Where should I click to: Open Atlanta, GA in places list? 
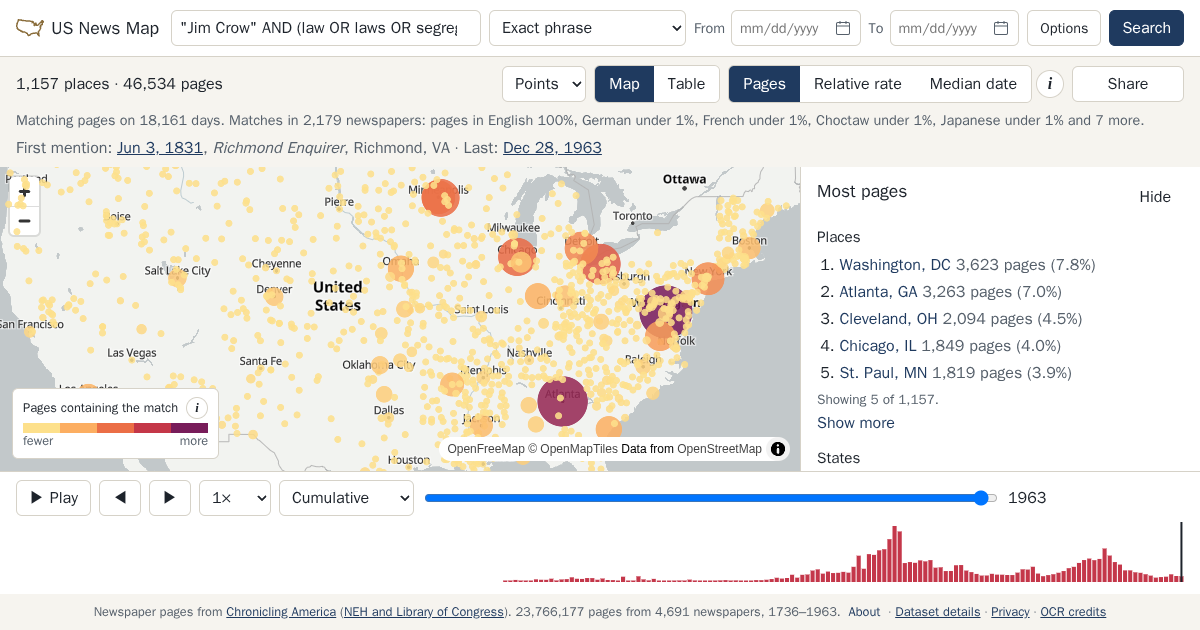coord(878,292)
